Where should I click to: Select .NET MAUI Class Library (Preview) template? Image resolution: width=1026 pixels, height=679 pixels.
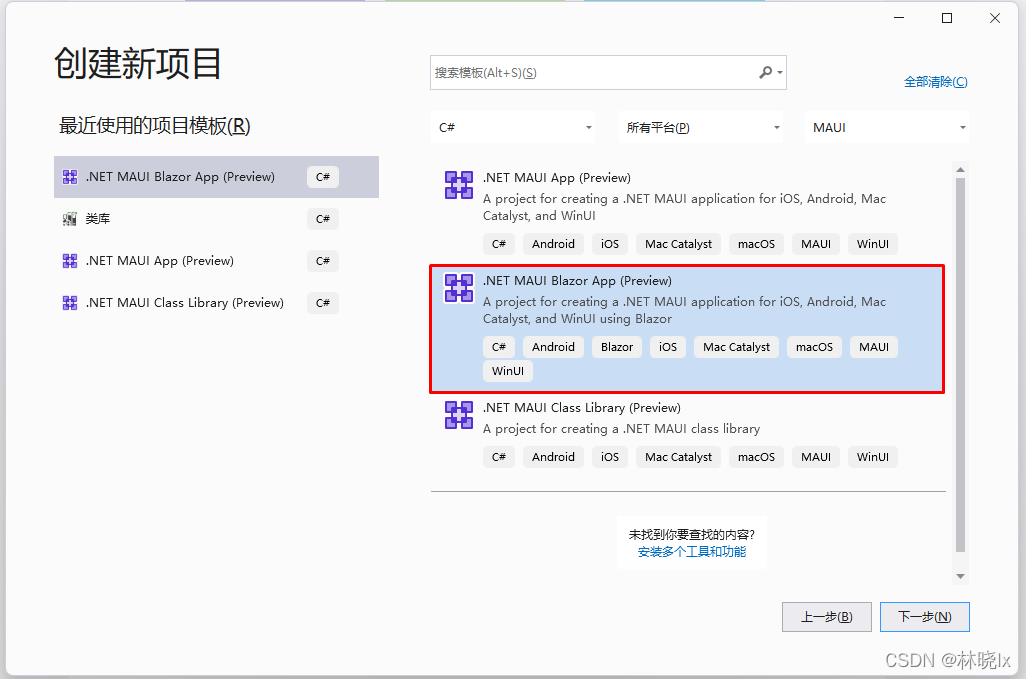581,408
